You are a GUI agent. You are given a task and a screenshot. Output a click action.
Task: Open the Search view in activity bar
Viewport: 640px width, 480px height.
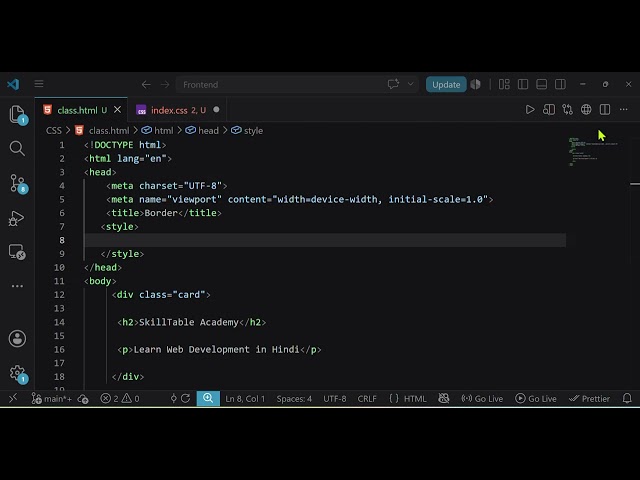pyautogui.click(x=17, y=149)
